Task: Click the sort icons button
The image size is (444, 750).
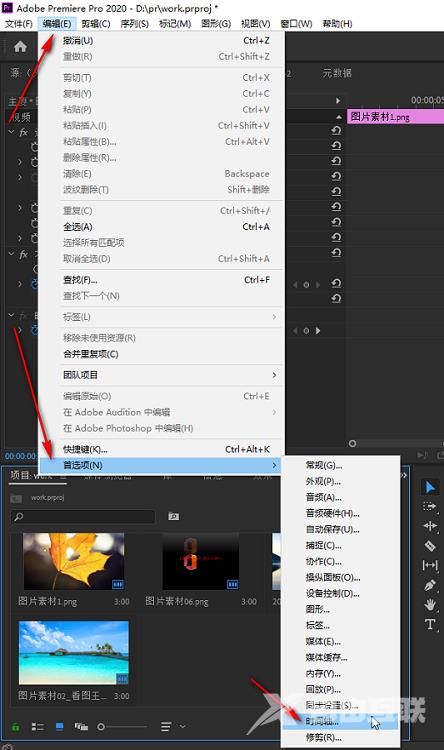Action: 166,727
